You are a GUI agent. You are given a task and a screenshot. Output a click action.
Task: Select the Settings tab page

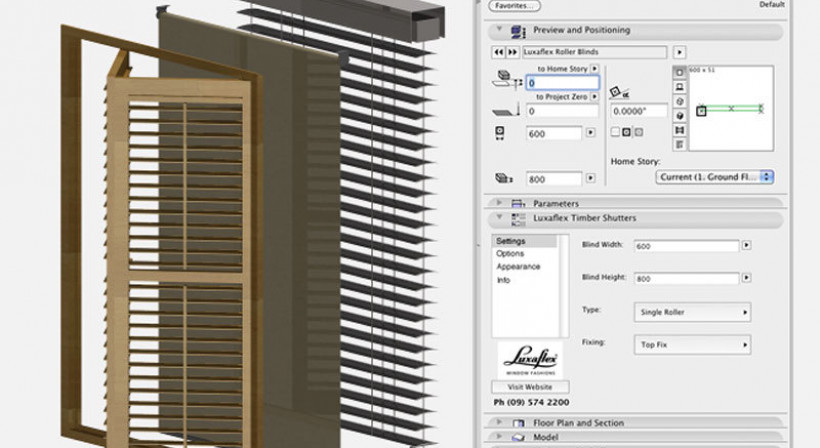525,241
